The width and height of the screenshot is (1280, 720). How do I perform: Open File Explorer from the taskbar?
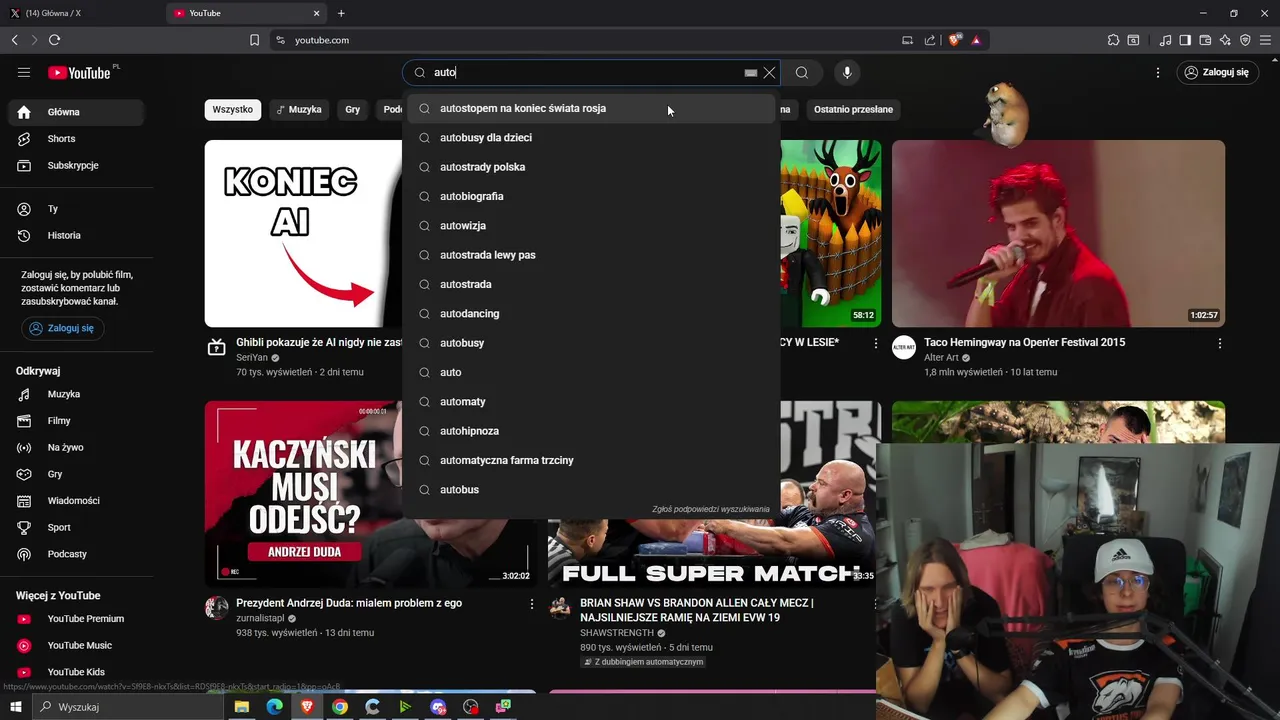click(242, 707)
